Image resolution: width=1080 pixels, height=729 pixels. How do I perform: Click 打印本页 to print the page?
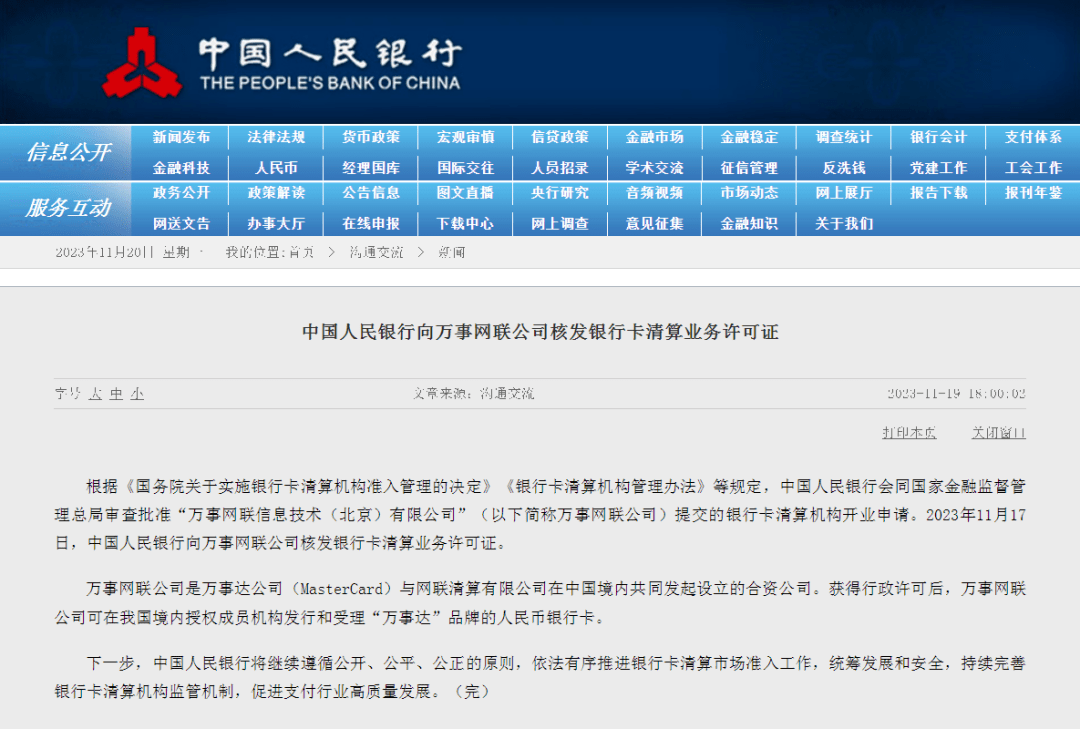point(909,433)
